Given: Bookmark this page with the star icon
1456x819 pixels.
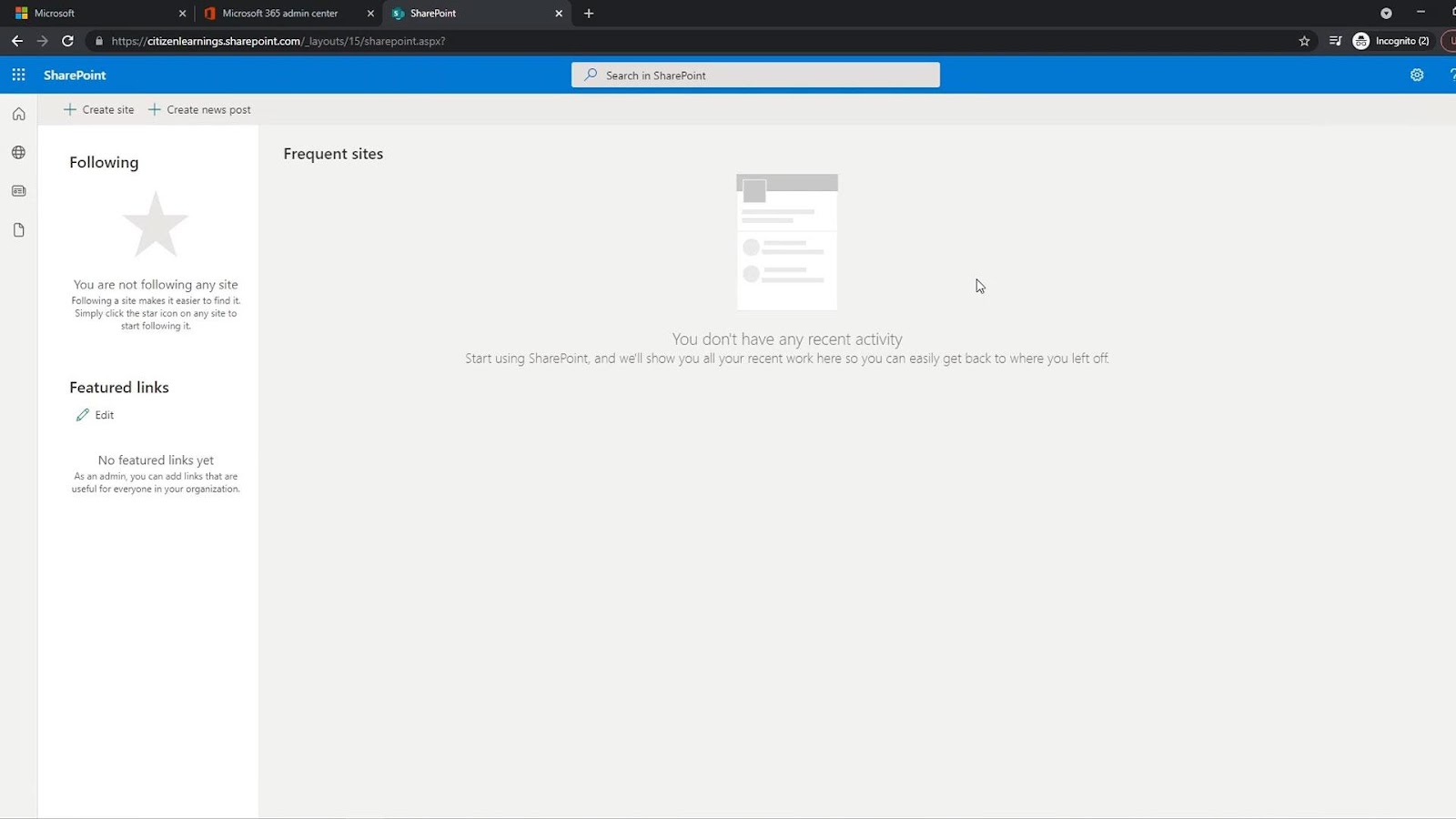Looking at the screenshot, I should [x=1304, y=41].
